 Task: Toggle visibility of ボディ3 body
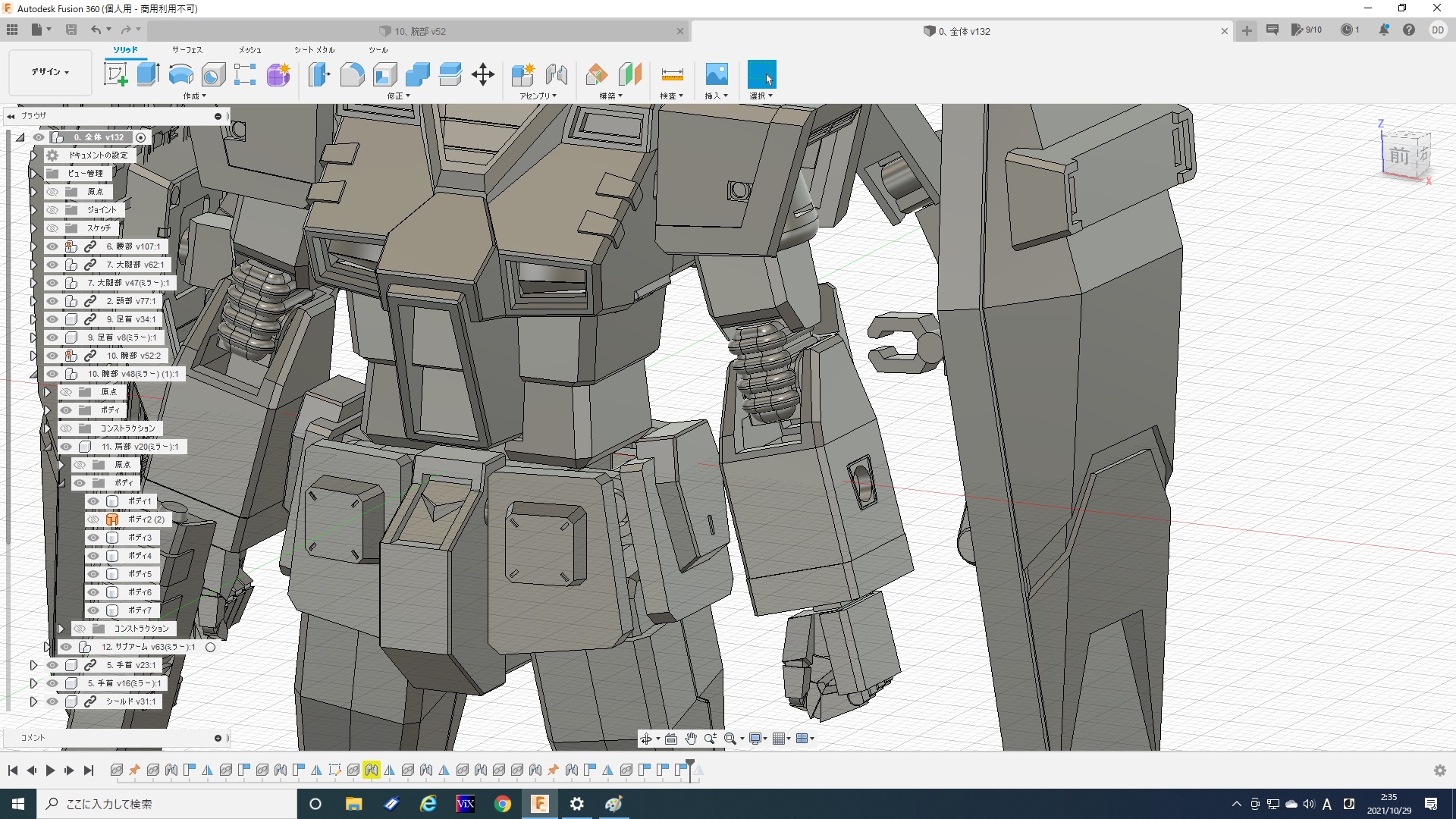click(x=93, y=538)
